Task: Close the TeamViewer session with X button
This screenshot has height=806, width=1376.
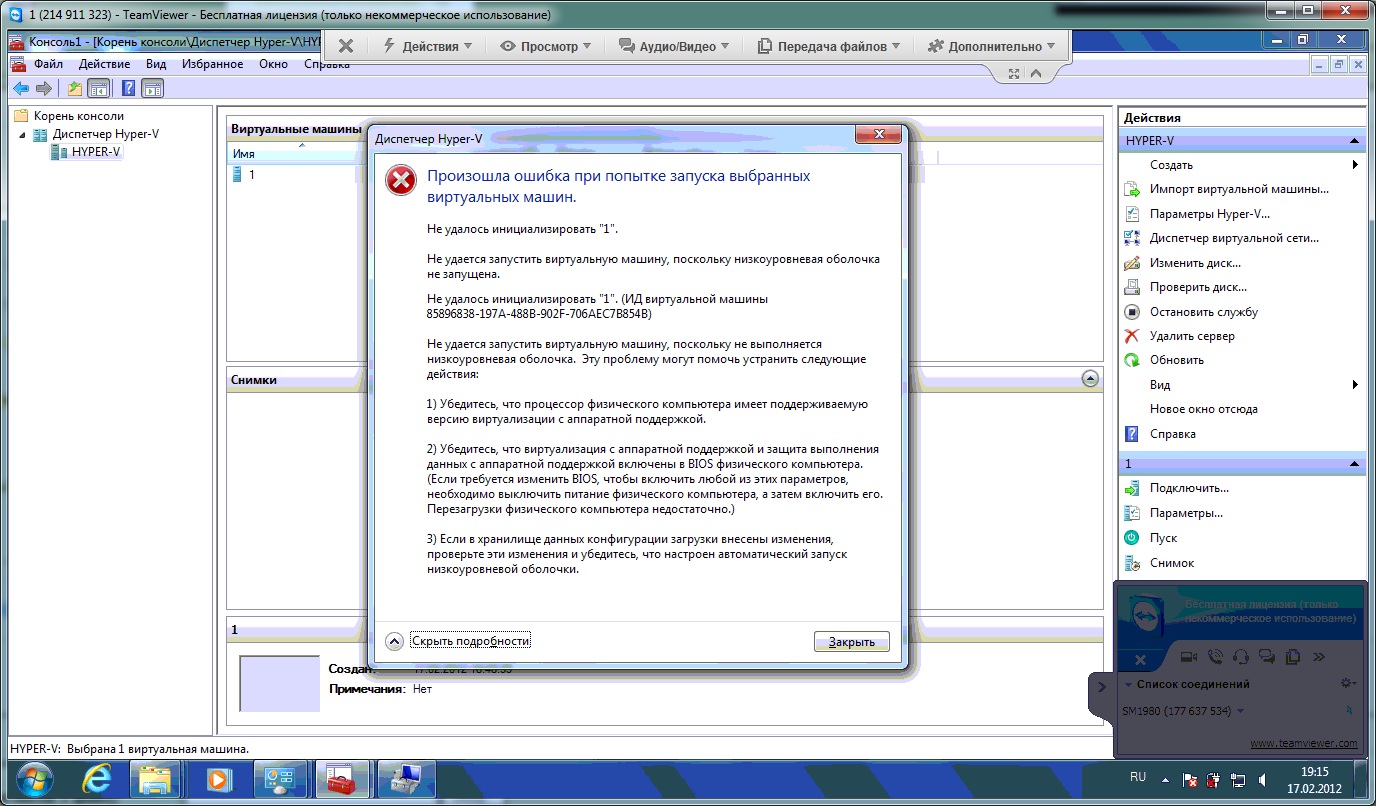Action: click(x=345, y=46)
